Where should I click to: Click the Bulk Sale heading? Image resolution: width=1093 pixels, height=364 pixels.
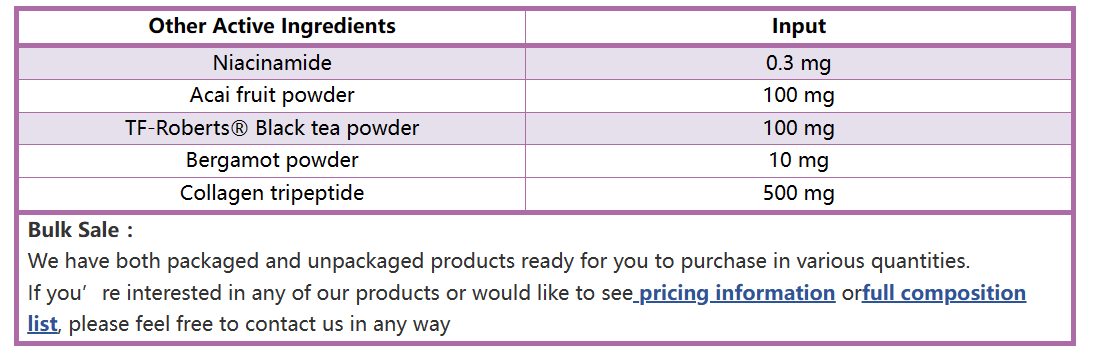tap(80, 230)
